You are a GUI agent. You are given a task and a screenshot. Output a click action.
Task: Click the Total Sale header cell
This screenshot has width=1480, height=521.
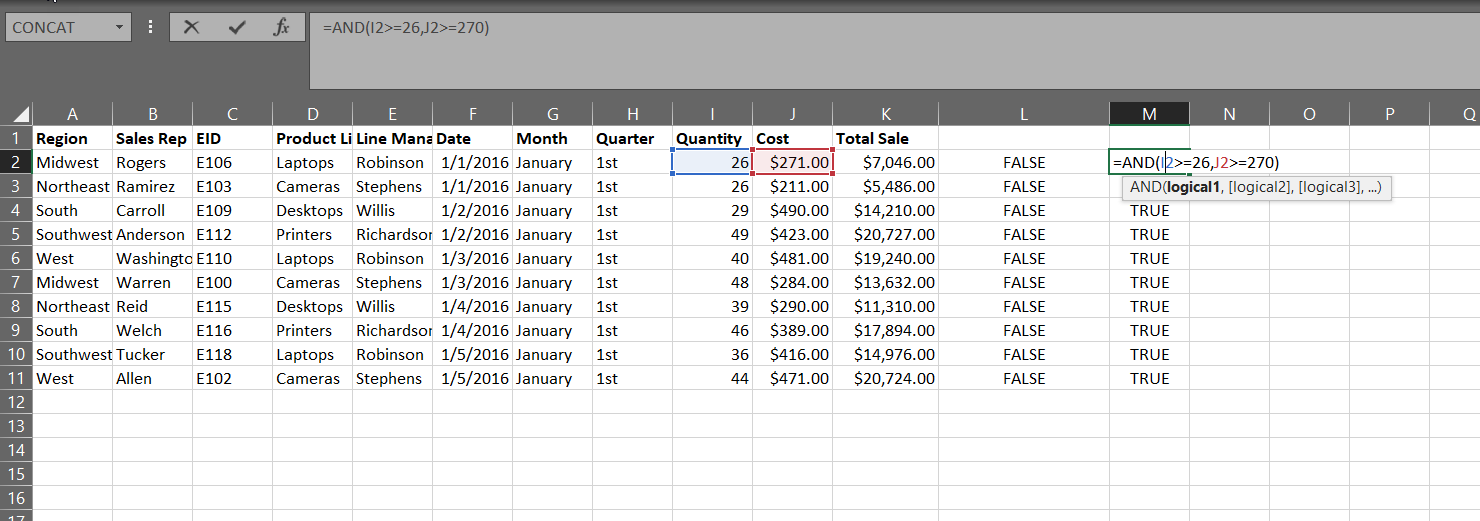coord(885,139)
